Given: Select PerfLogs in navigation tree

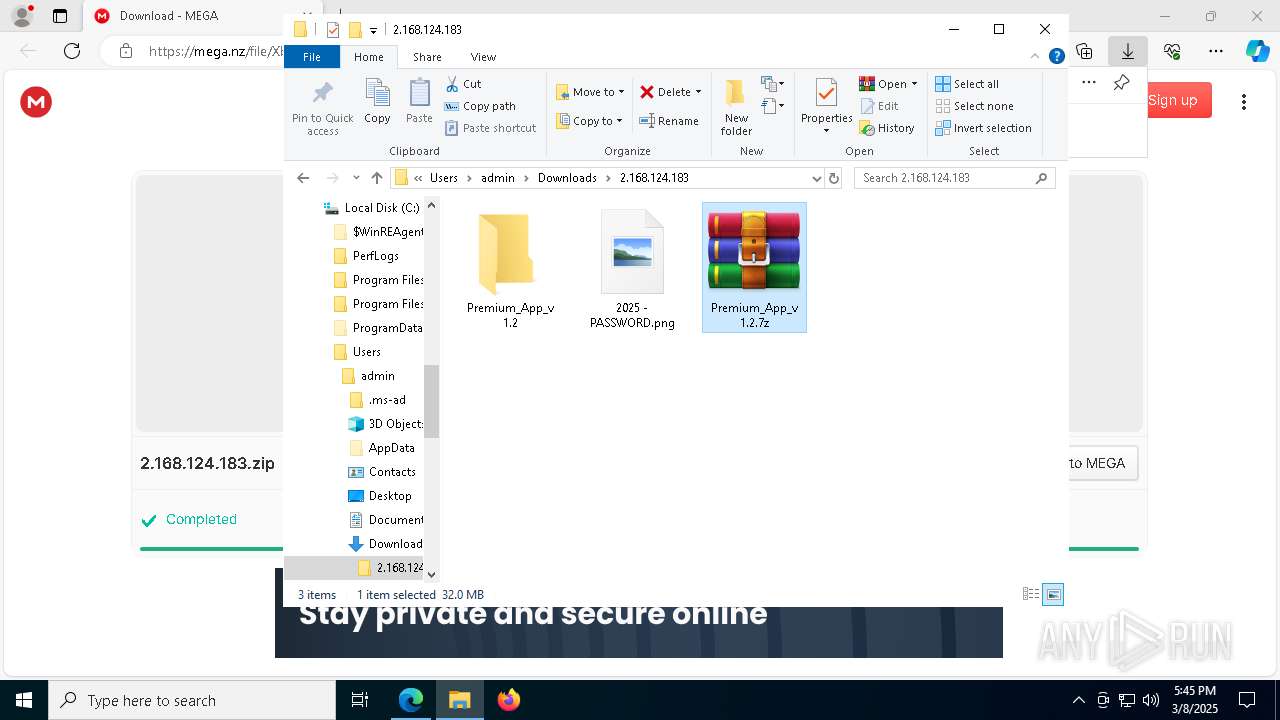Looking at the screenshot, I should click(x=375, y=256).
